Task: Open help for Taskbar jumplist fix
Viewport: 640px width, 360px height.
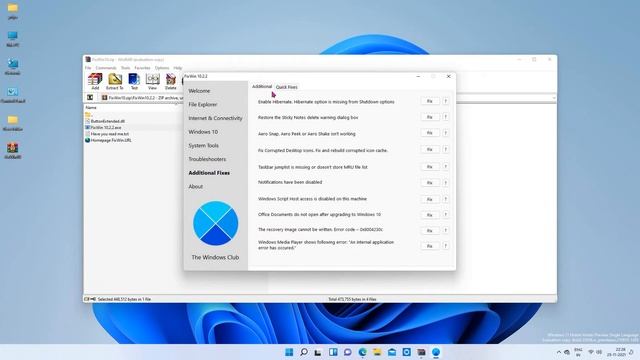Action: [x=445, y=167]
